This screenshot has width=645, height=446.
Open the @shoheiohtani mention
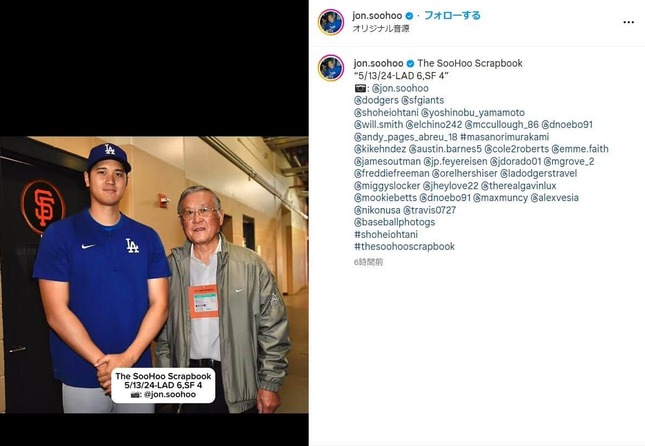coord(386,113)
